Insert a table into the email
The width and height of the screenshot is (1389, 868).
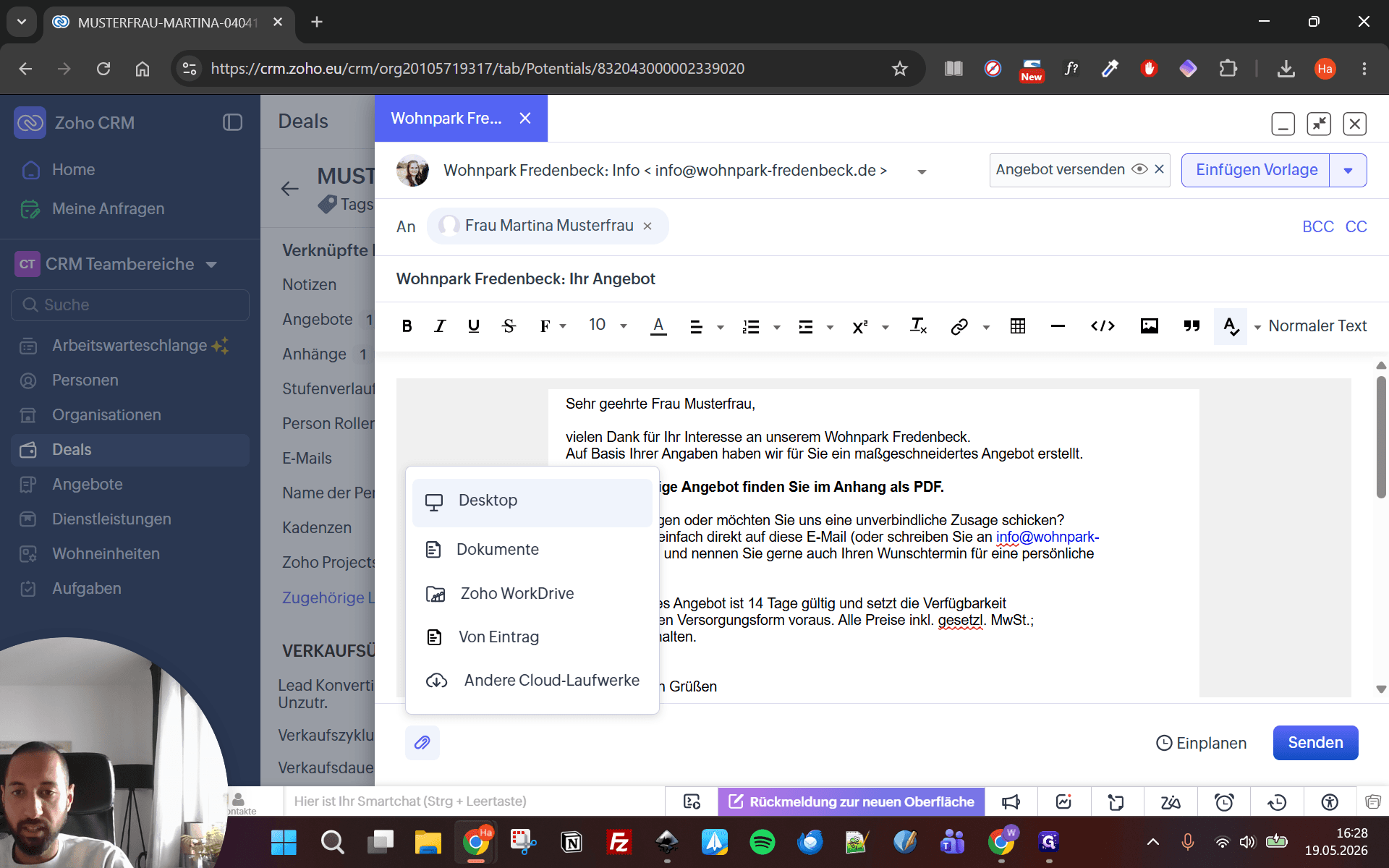pyautogui.click(x=1018, y=326)
